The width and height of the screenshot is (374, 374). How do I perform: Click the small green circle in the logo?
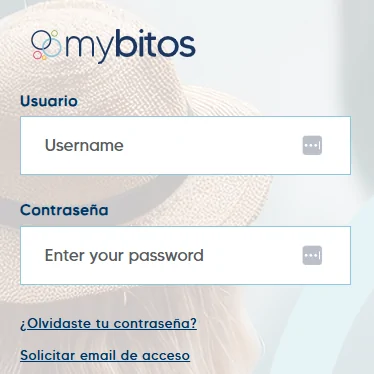(x=54, y=33)
